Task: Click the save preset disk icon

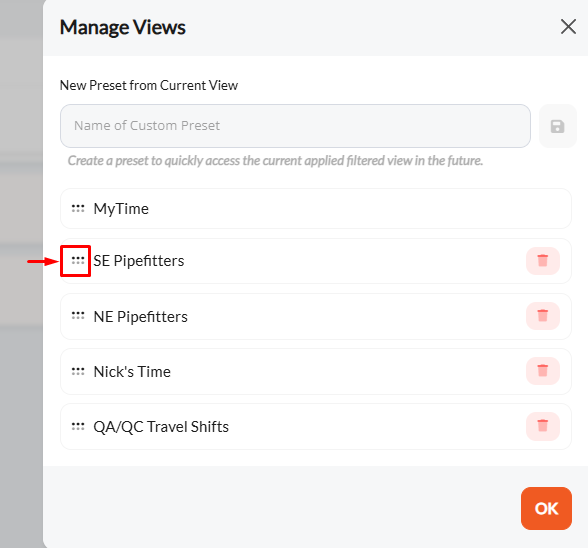Action: 557,126
